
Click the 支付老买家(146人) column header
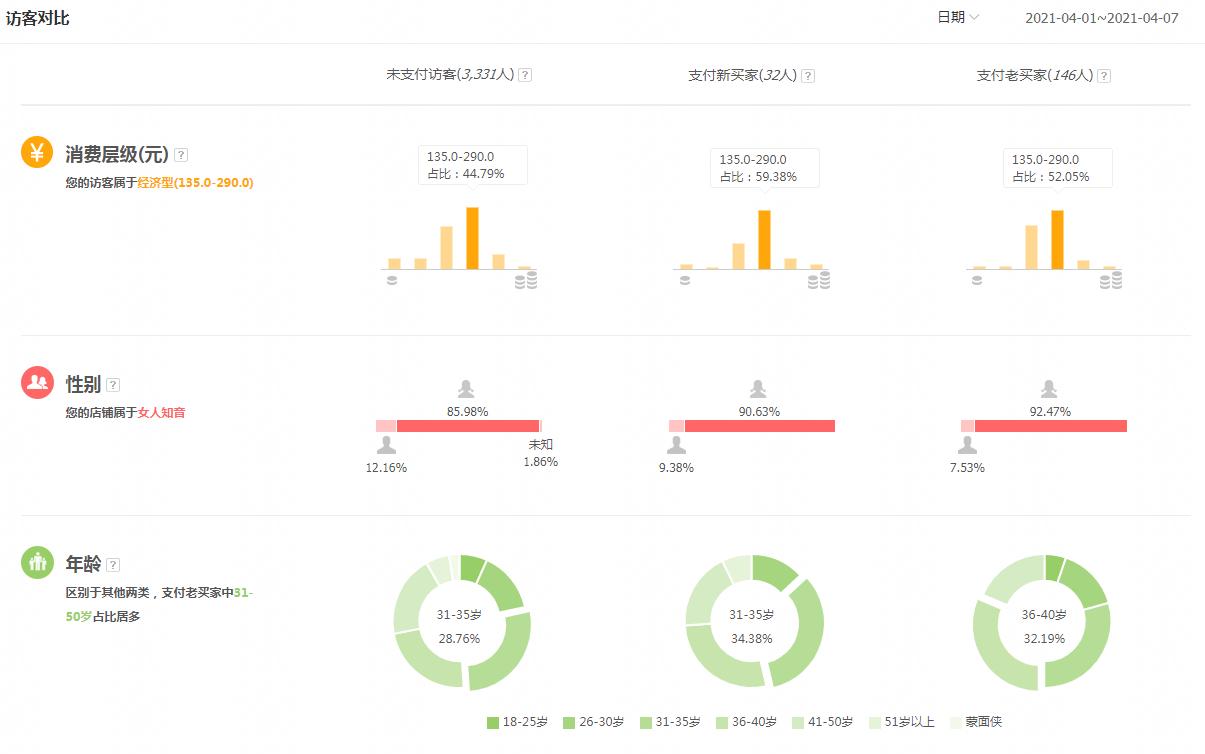(1035, 75)
